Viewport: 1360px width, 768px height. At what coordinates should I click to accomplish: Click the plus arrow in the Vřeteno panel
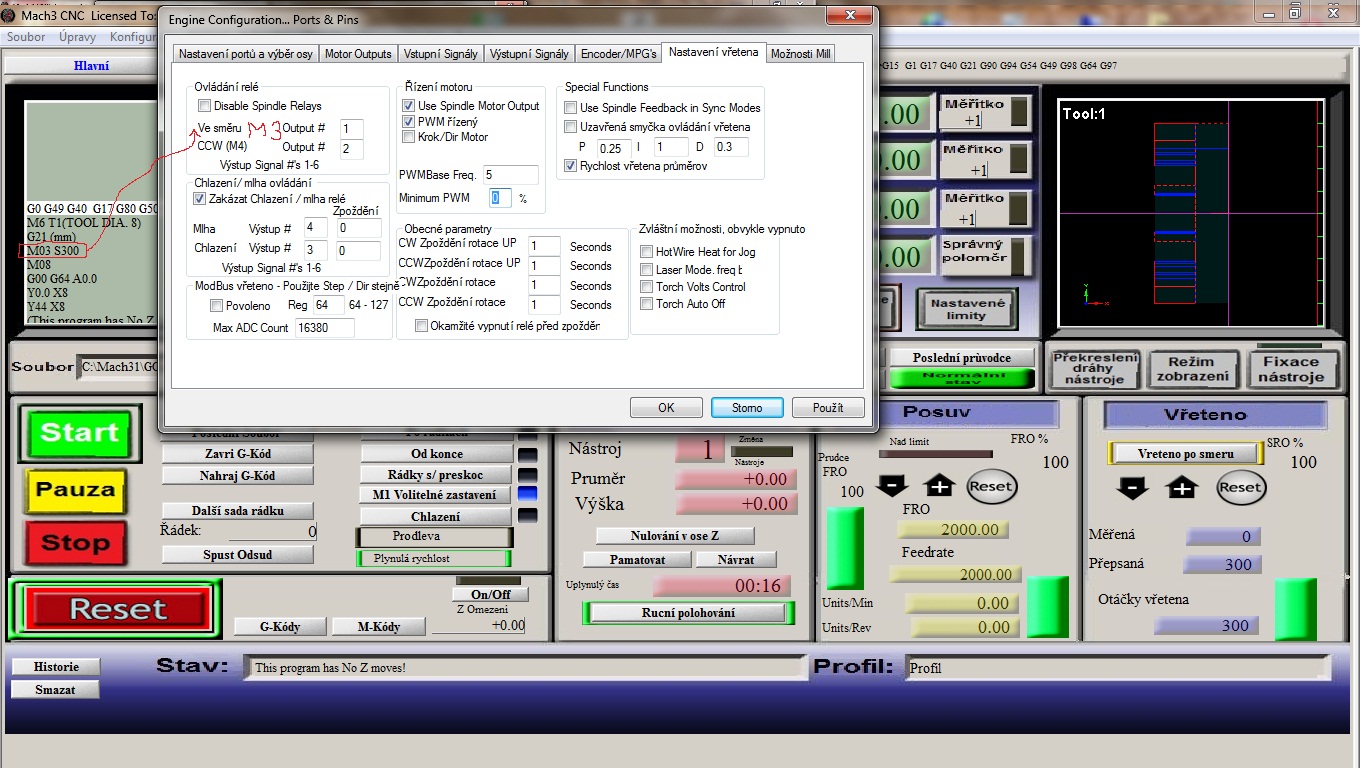click(1182, 487)
